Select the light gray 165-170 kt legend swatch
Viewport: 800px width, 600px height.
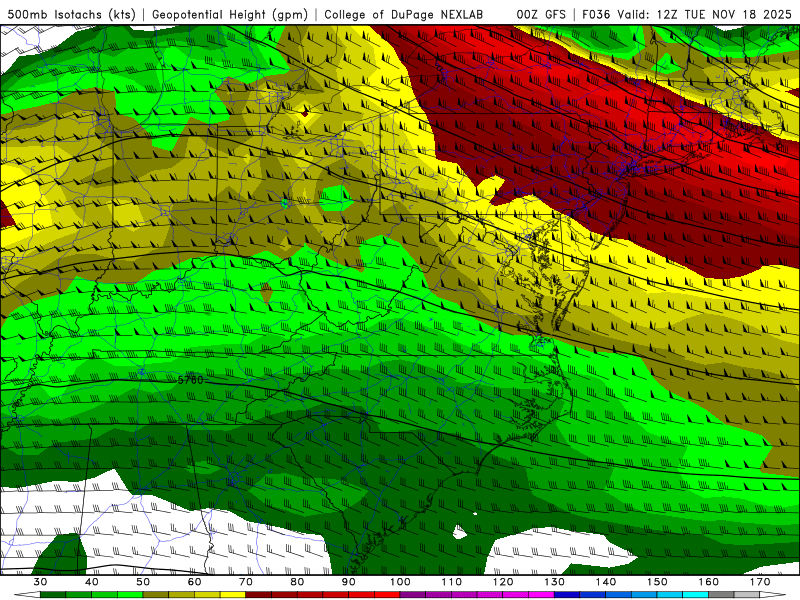point(747,594)
